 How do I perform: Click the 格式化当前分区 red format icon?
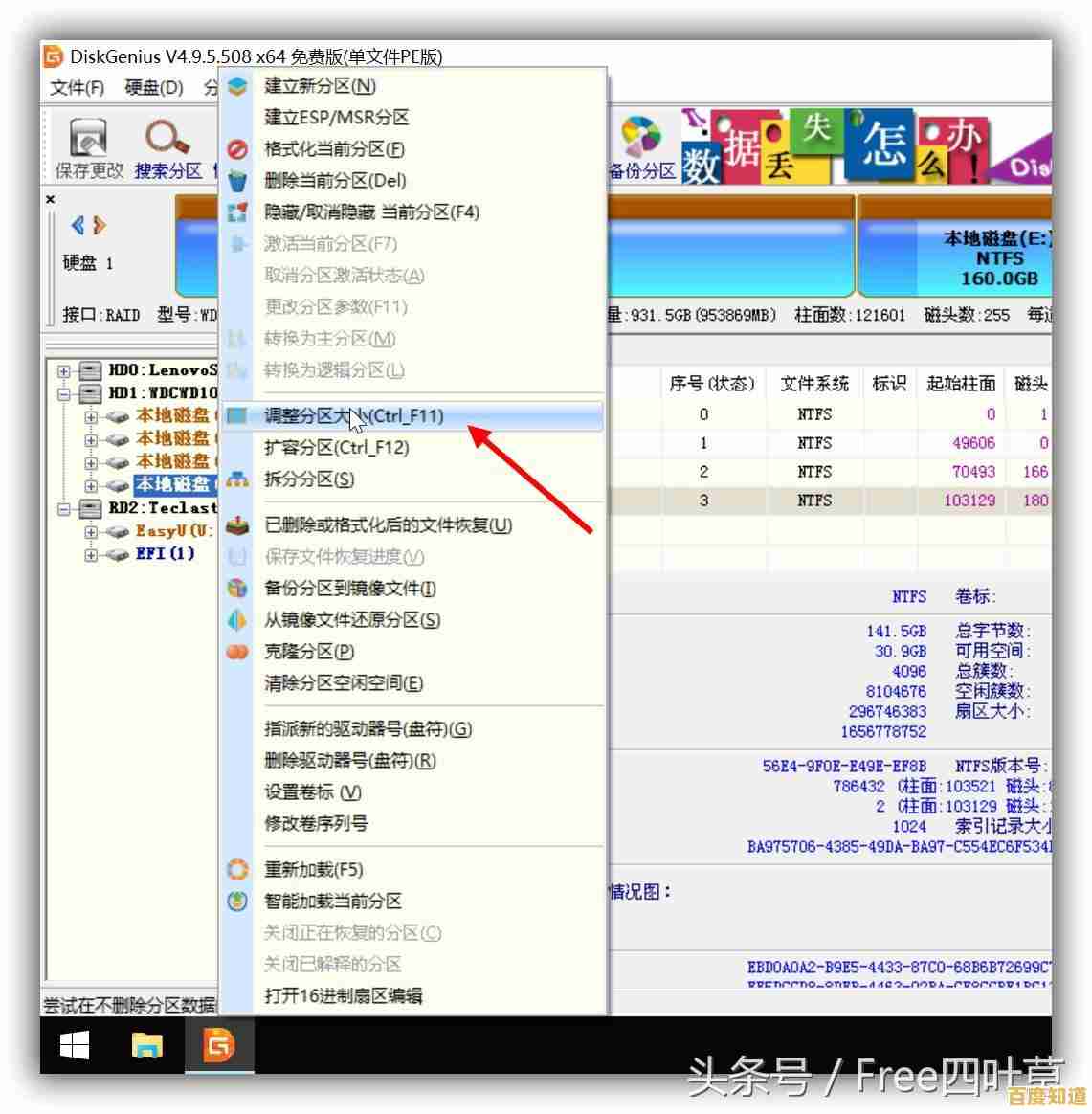click(237, 148)
